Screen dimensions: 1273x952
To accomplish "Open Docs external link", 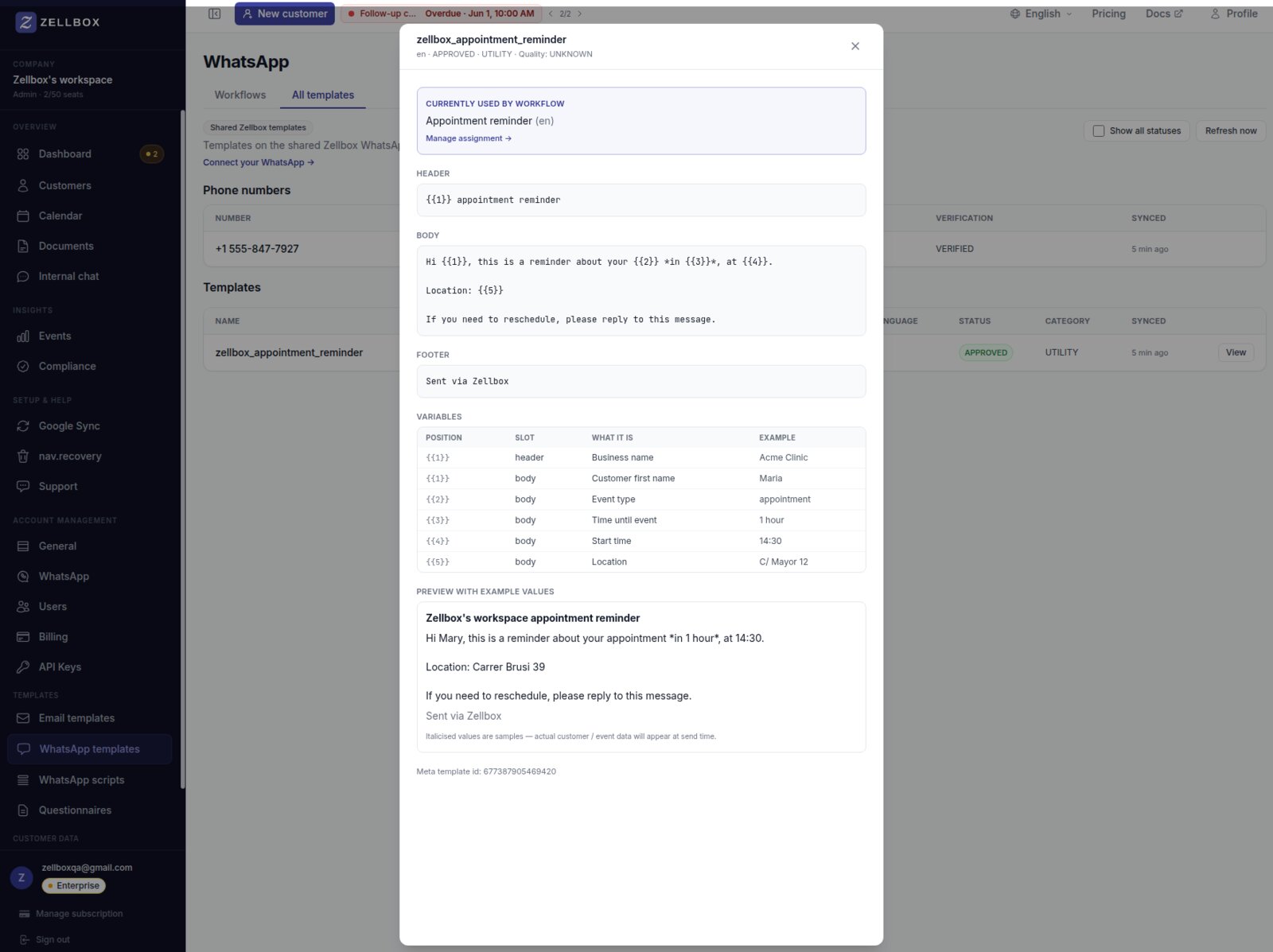I will (1164, 14).
